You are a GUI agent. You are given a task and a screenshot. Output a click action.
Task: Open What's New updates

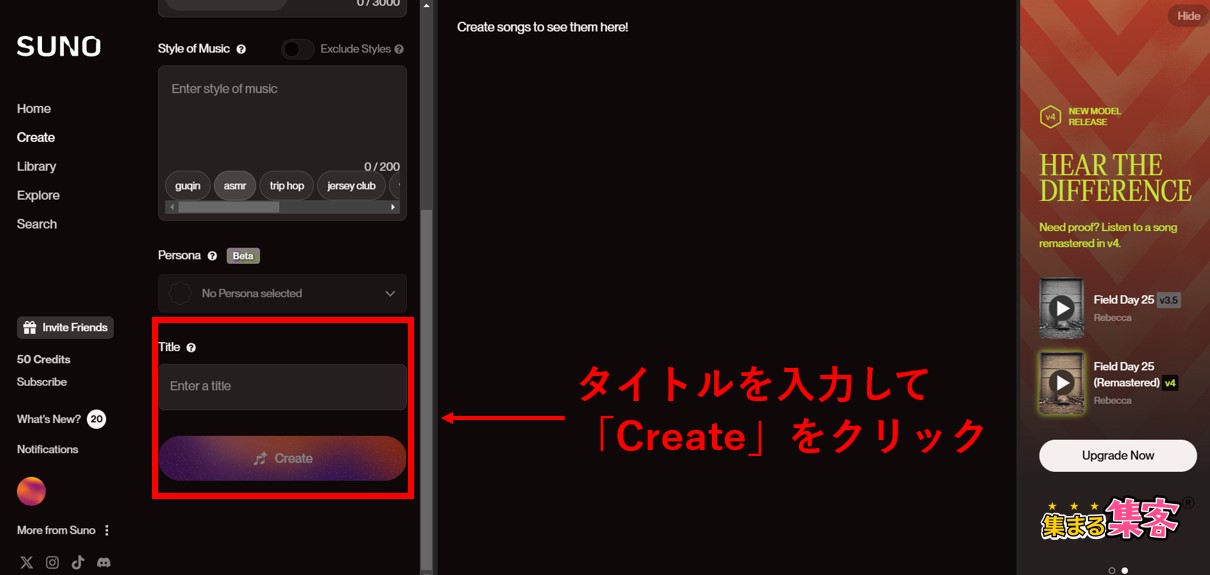tap(49, 419)
